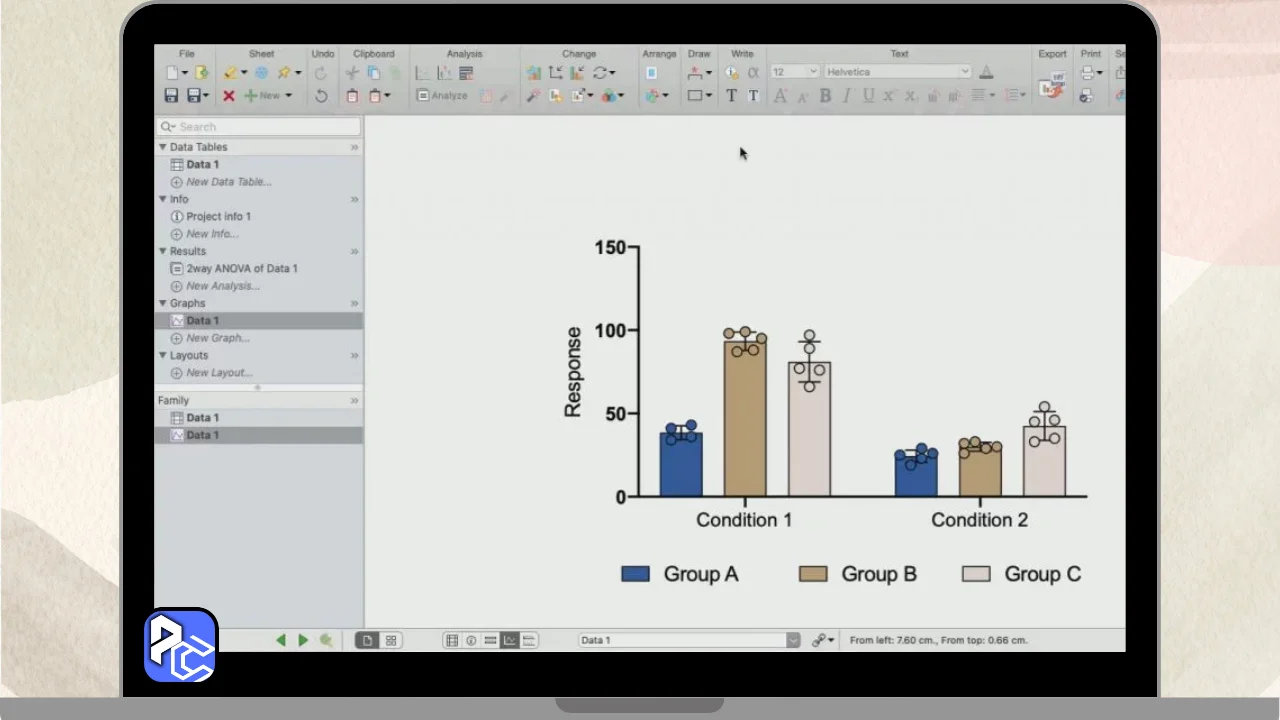
Task: Collapse the Results section
Action: [163, 251]
